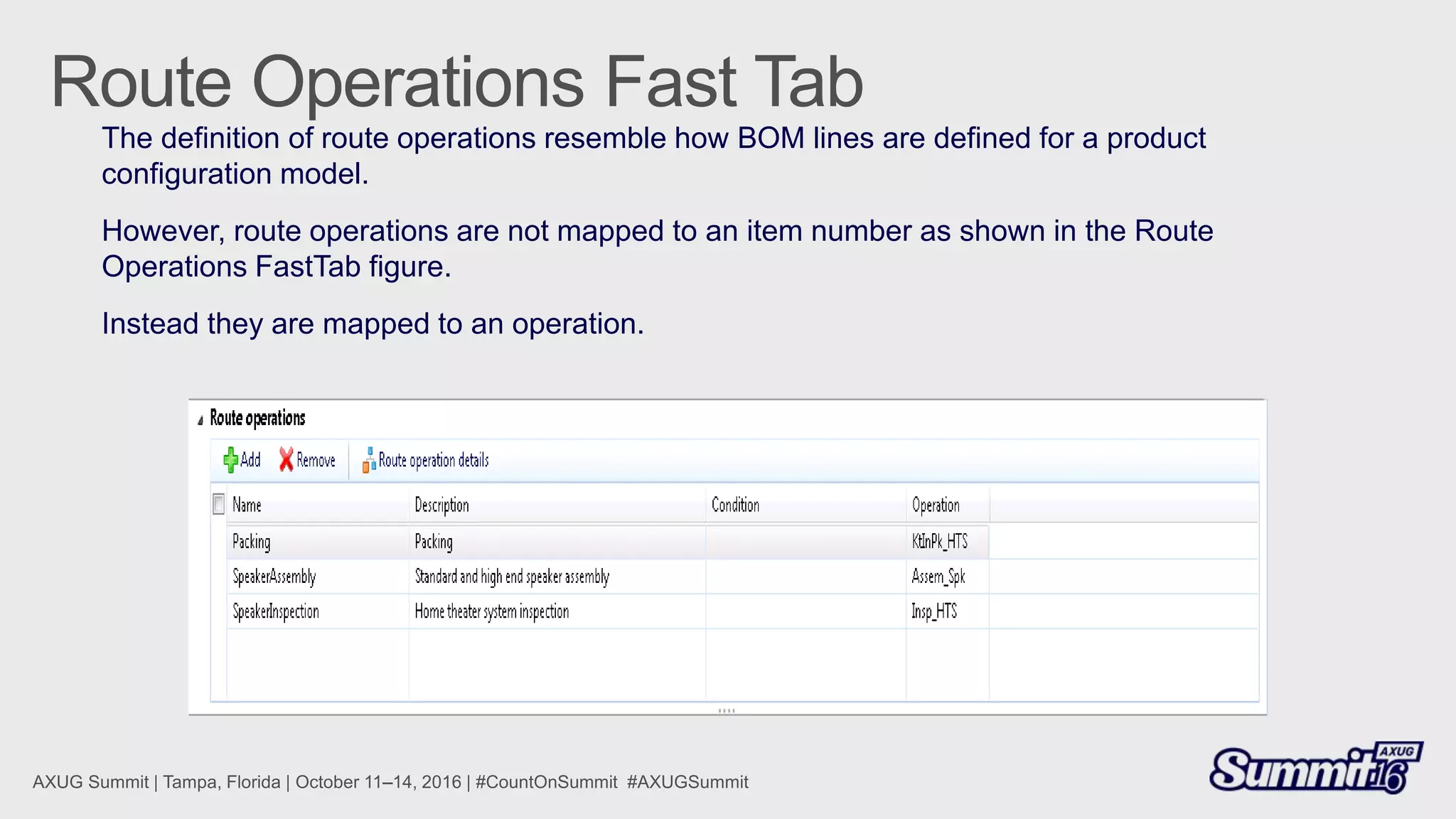Click the KtInPk_HTS operation cell
Viewport: 1456px width, 819px height.
(948, 542)
